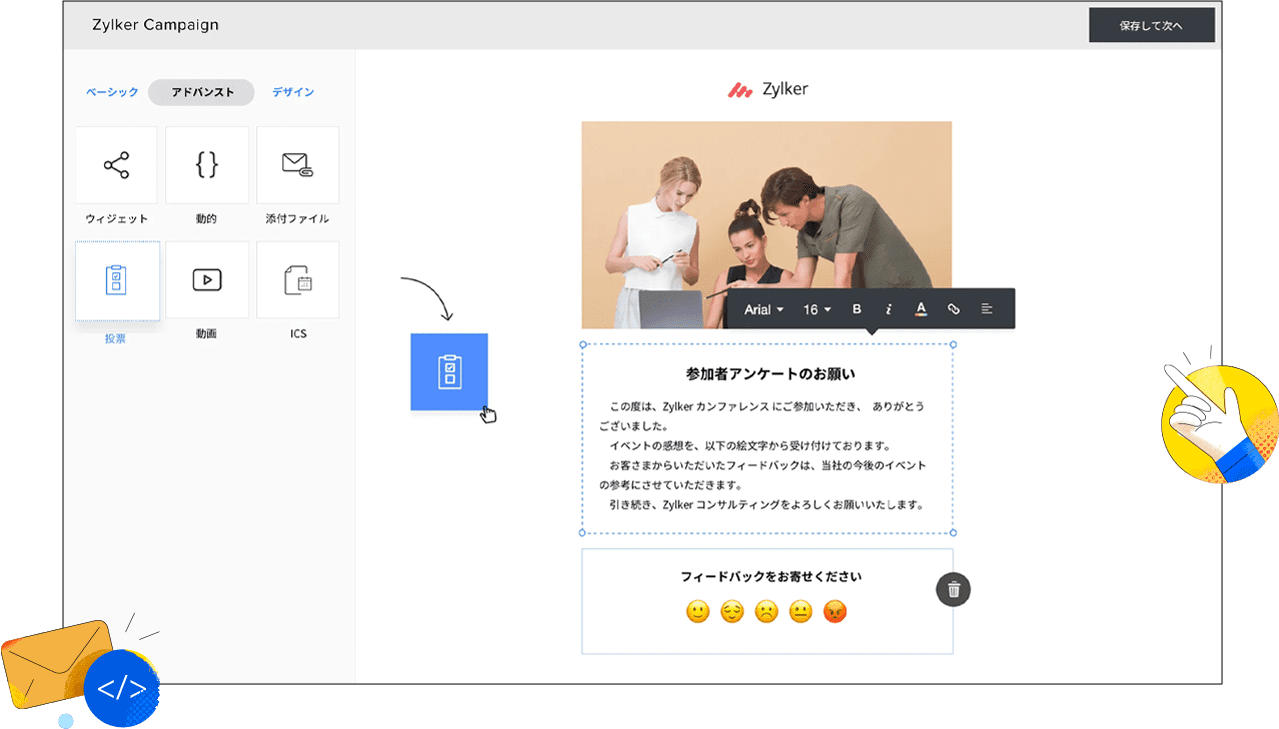This screenshot has width=1279, height=729.
Task: Select the 動的 dynamic content block
Action: click(206, 165)
